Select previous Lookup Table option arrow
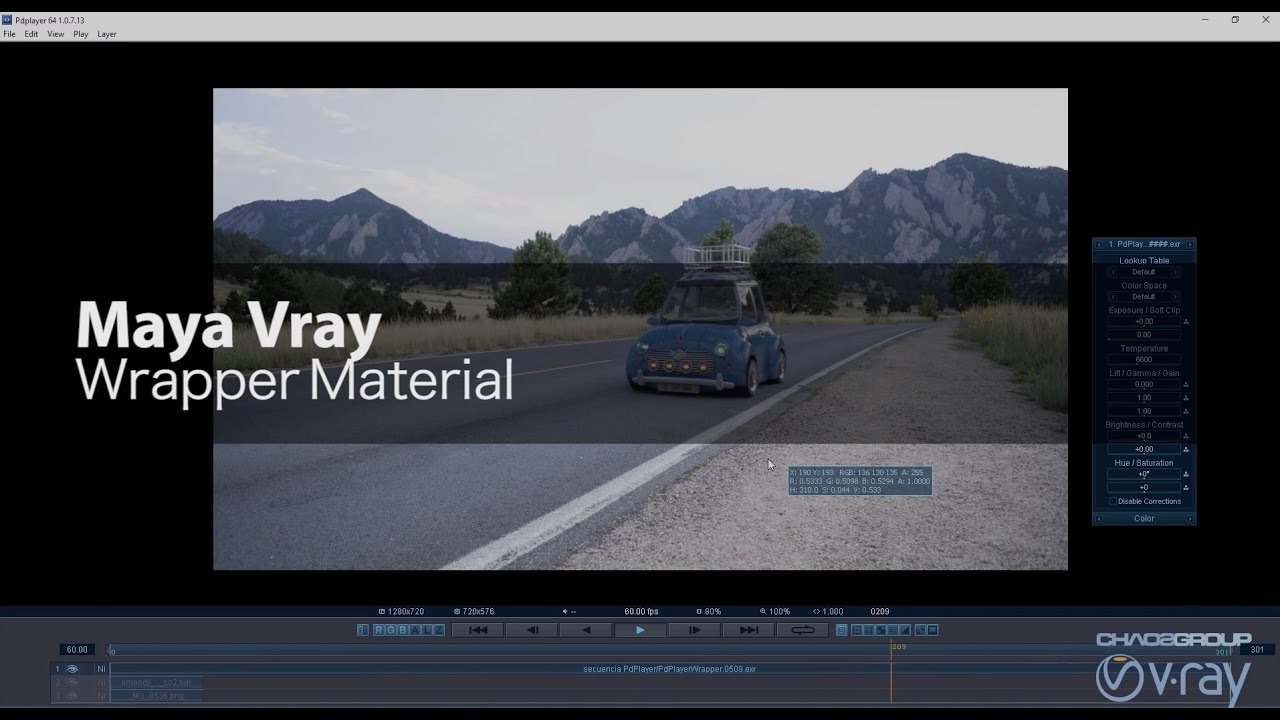Viewport: 1280px width, 720px height. 1113,272
